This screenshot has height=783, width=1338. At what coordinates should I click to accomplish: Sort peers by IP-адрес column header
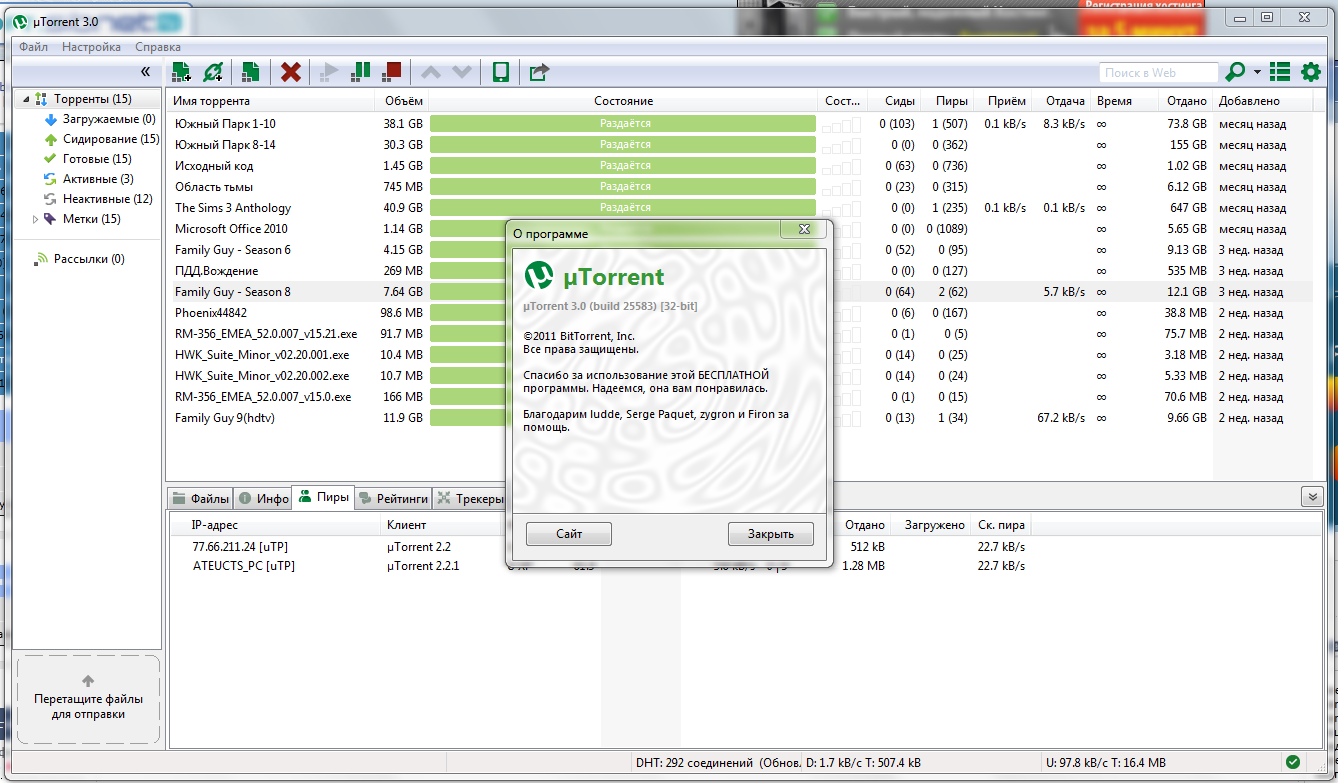click(x=275, y=525)
